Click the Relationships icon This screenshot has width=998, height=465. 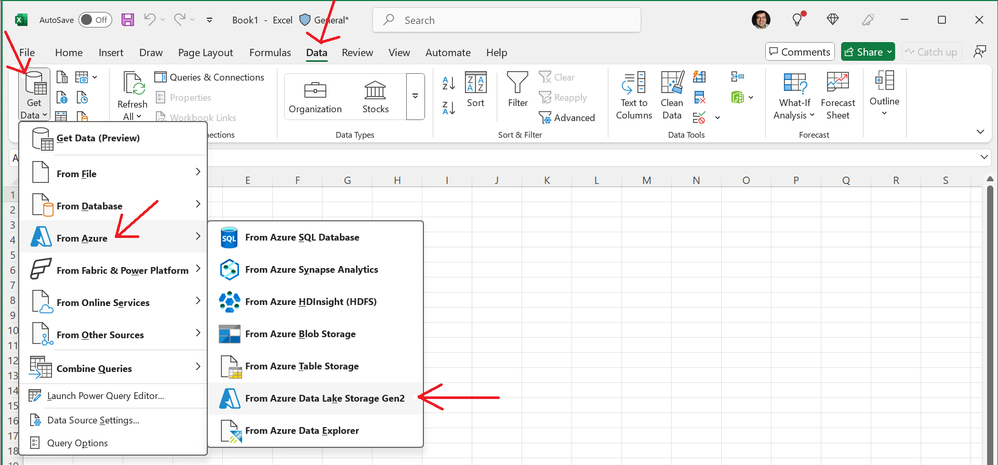(x=738, y=78)
